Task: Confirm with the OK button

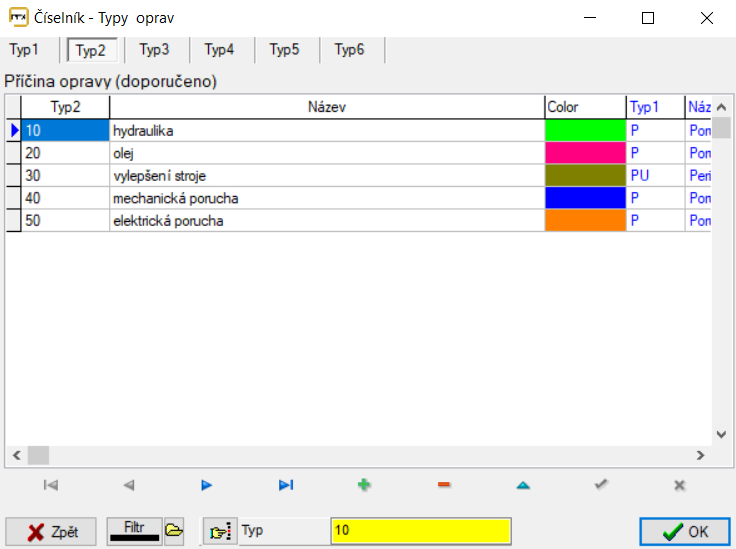Action: (x=685, y=532)
